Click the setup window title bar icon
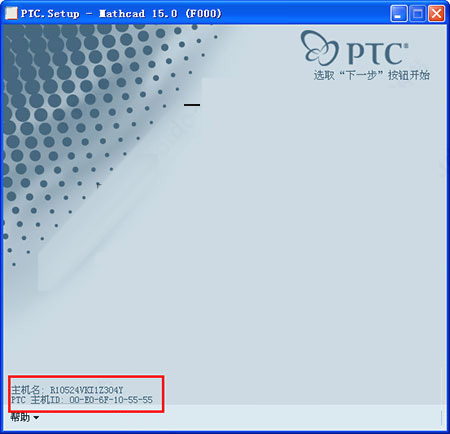This screenshot has height=434, width=450. pos(11,13)
